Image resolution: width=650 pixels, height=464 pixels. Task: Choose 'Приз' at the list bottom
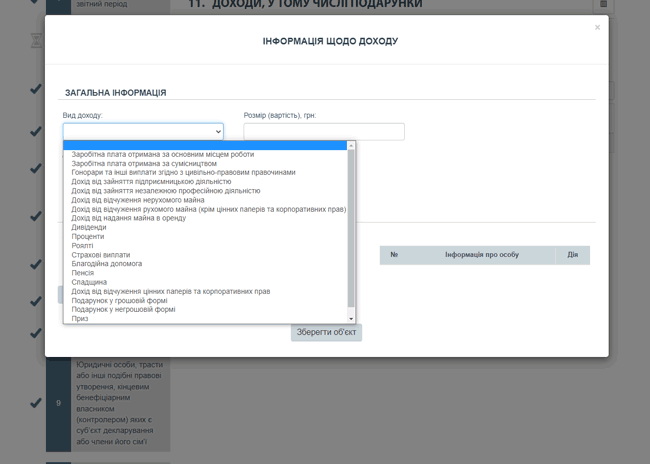click(x=80, y=318)
